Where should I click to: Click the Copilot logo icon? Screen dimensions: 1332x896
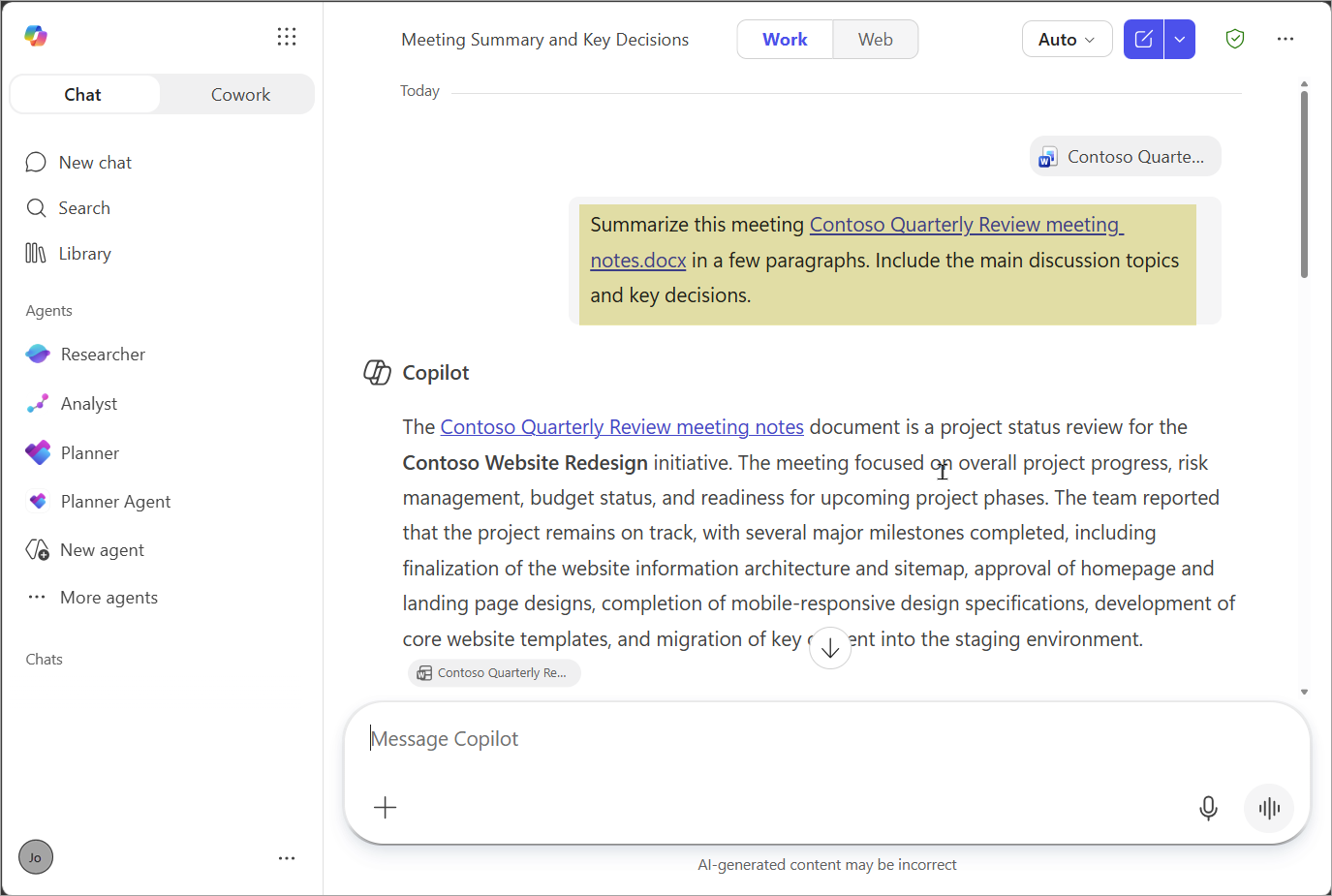(36, 37)
